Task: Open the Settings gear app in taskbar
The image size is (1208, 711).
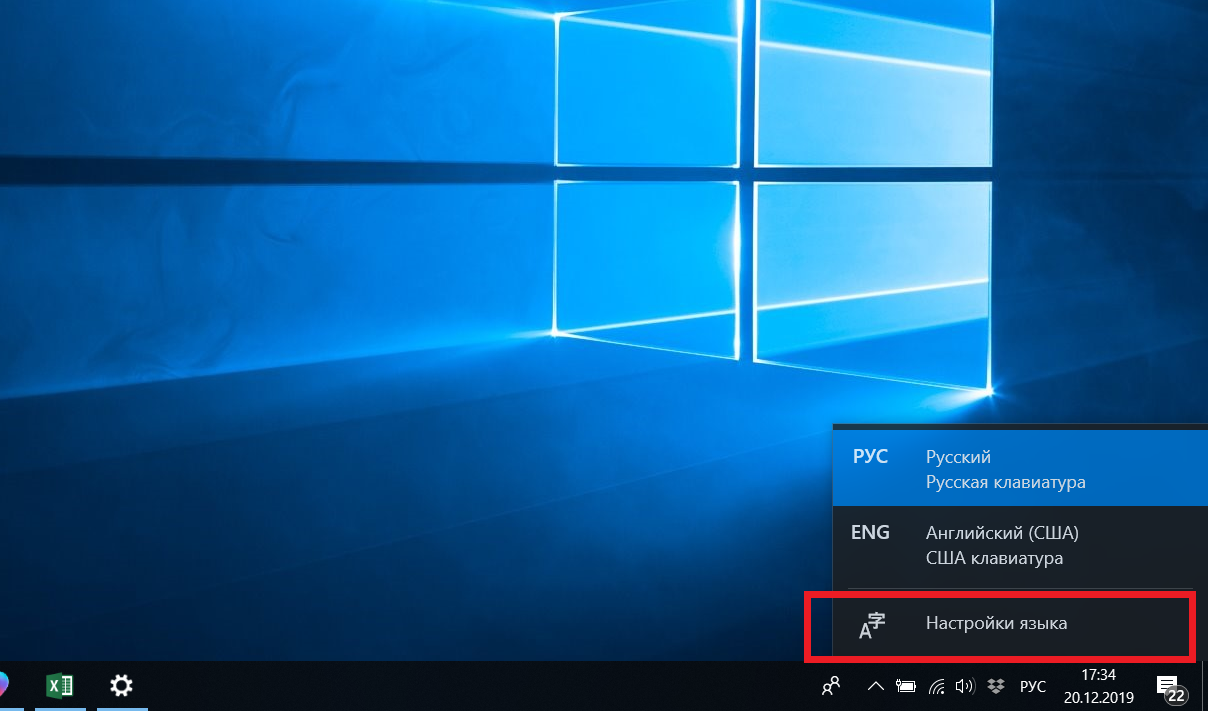Action: click(121, 686)
